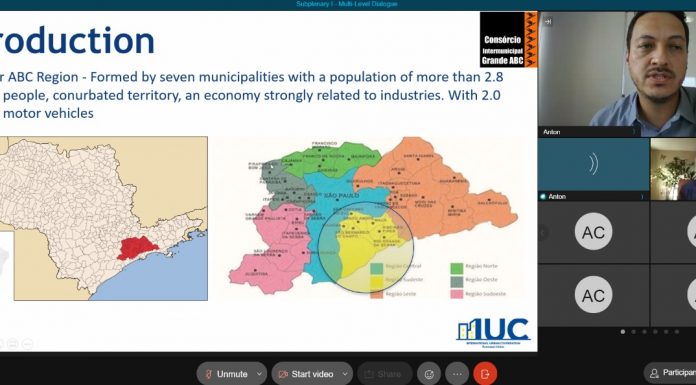The height and width of the screenshot is (385, 696).
Task: Click the previous-page arrow in the participant grid
Action: (543, 232)
